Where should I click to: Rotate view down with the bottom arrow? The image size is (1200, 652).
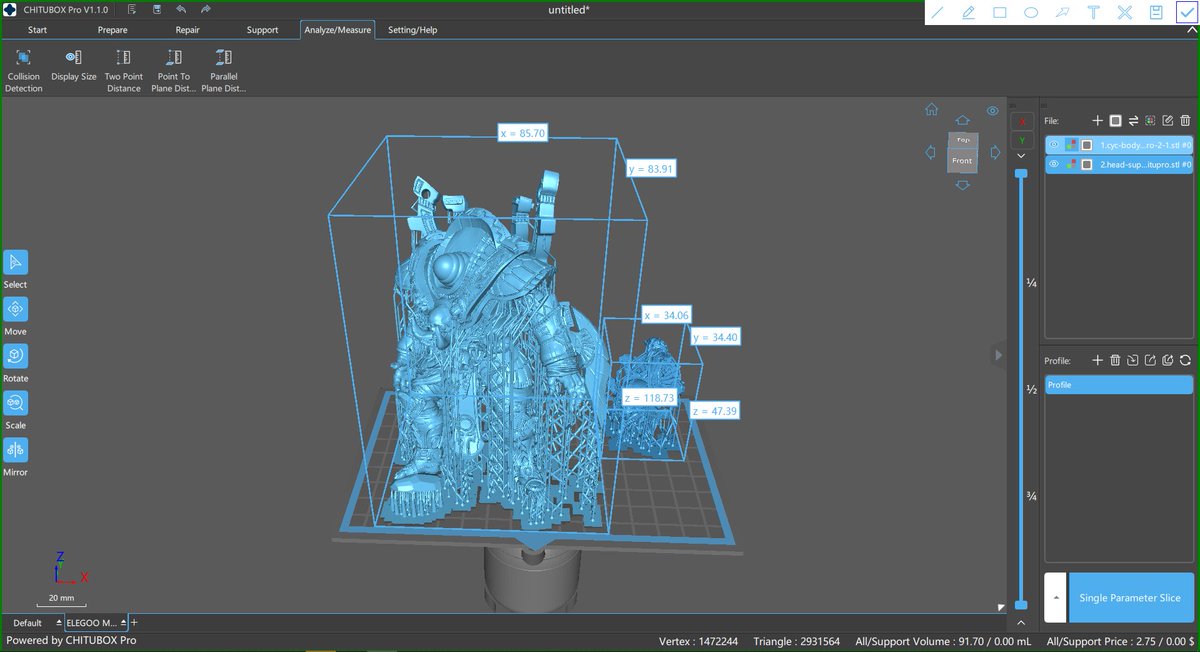[x=962, y=185]
